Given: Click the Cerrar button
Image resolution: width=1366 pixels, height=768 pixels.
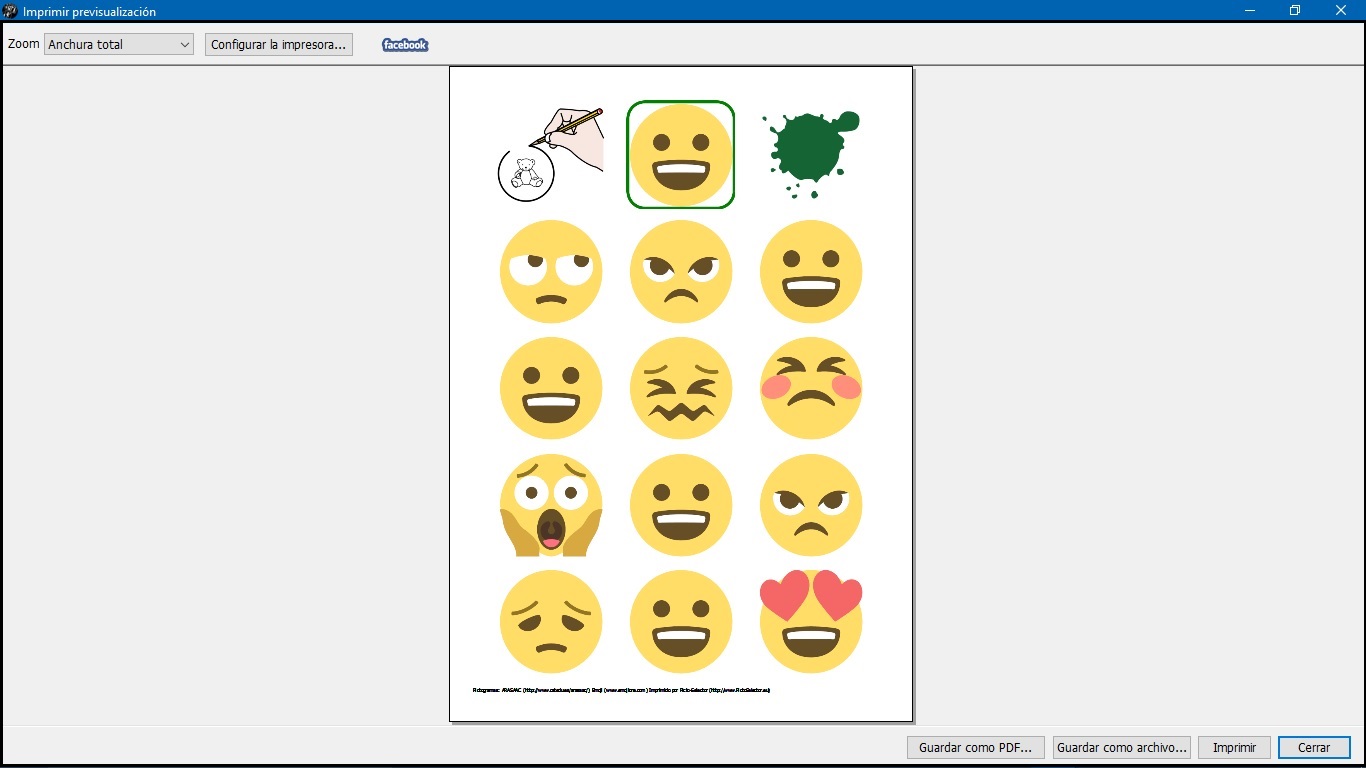Looking at the screenshot, I should coord(1313,747).
